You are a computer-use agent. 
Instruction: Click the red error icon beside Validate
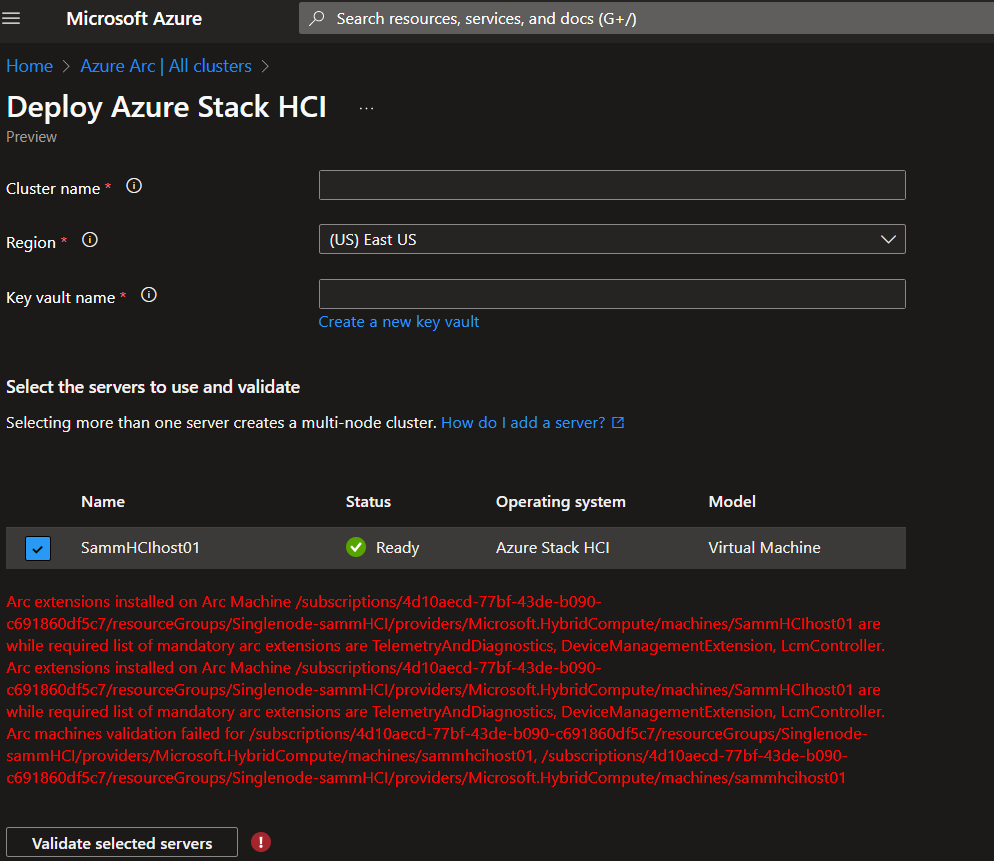260,842
